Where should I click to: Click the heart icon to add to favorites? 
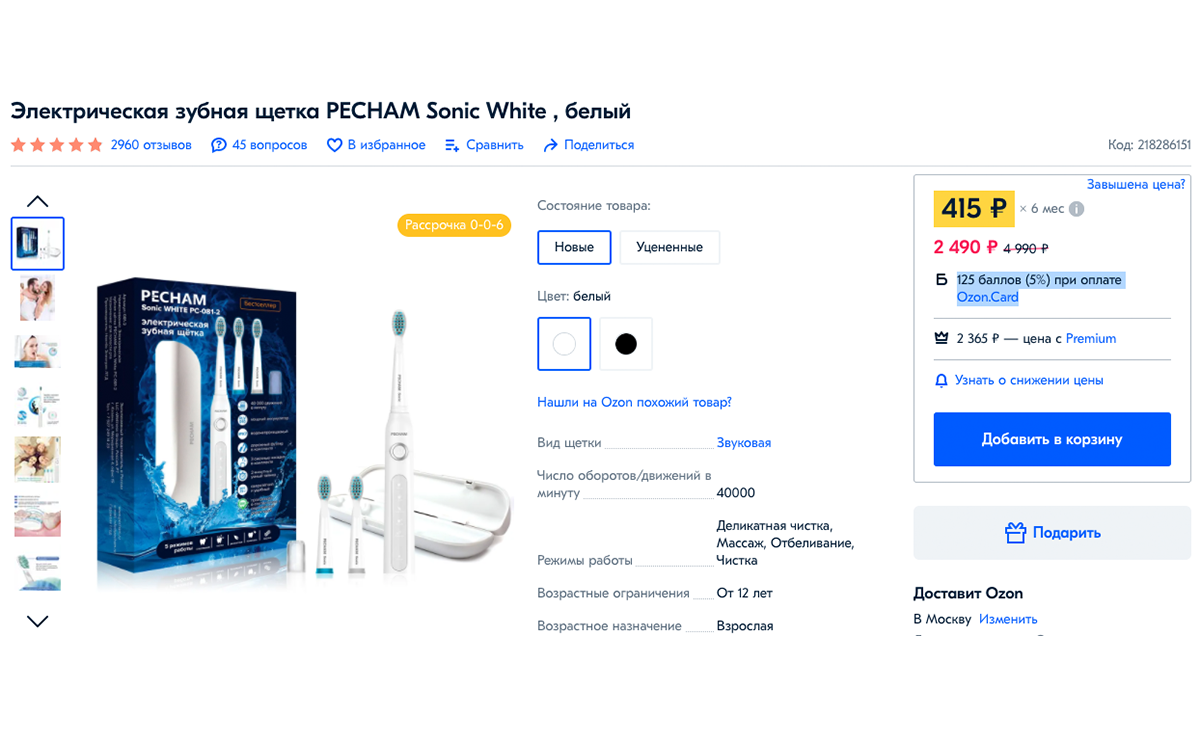pyautogui.click(x=335, y=145)
